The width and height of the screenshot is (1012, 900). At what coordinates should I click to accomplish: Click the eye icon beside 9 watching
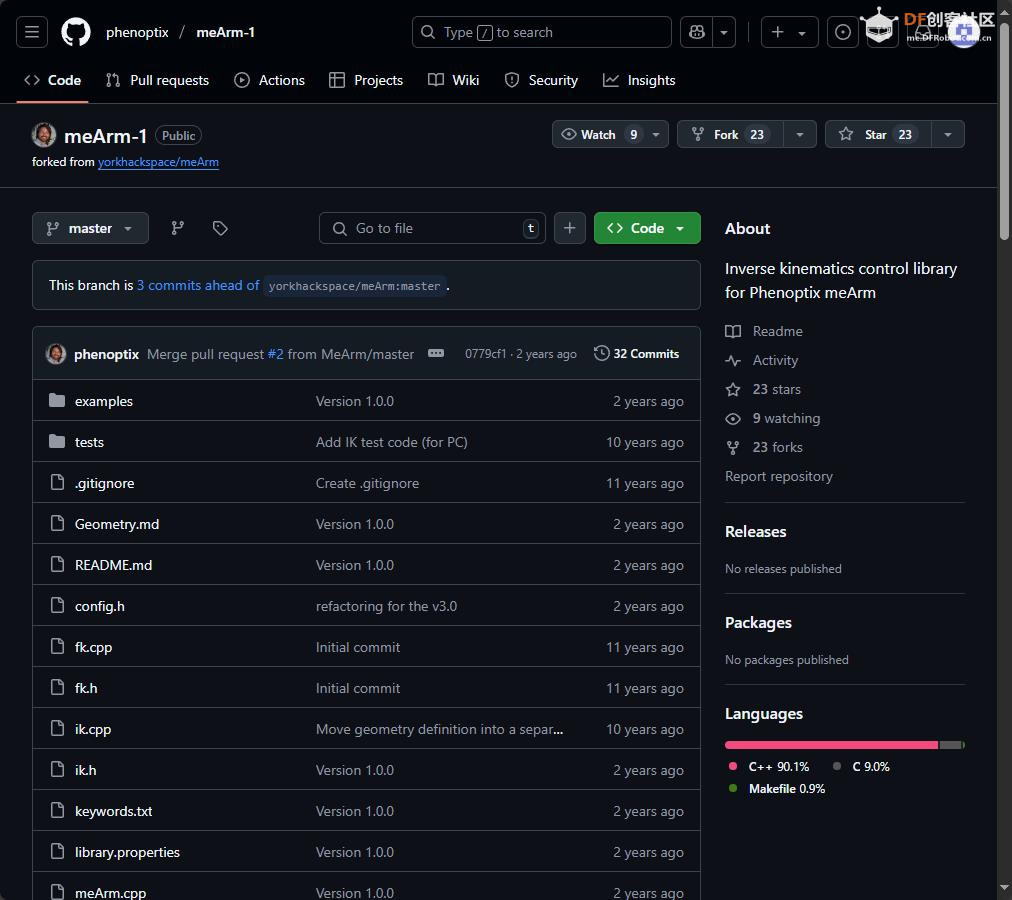pos(733,418)
